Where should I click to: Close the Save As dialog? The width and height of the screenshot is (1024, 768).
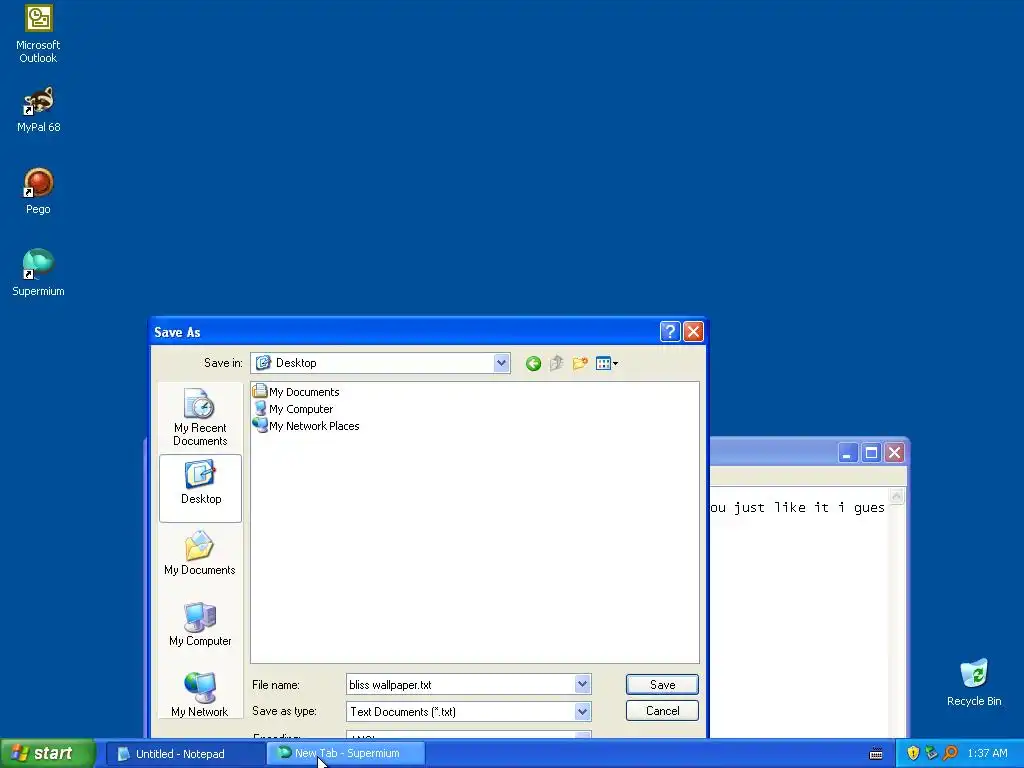coord(693,332)
